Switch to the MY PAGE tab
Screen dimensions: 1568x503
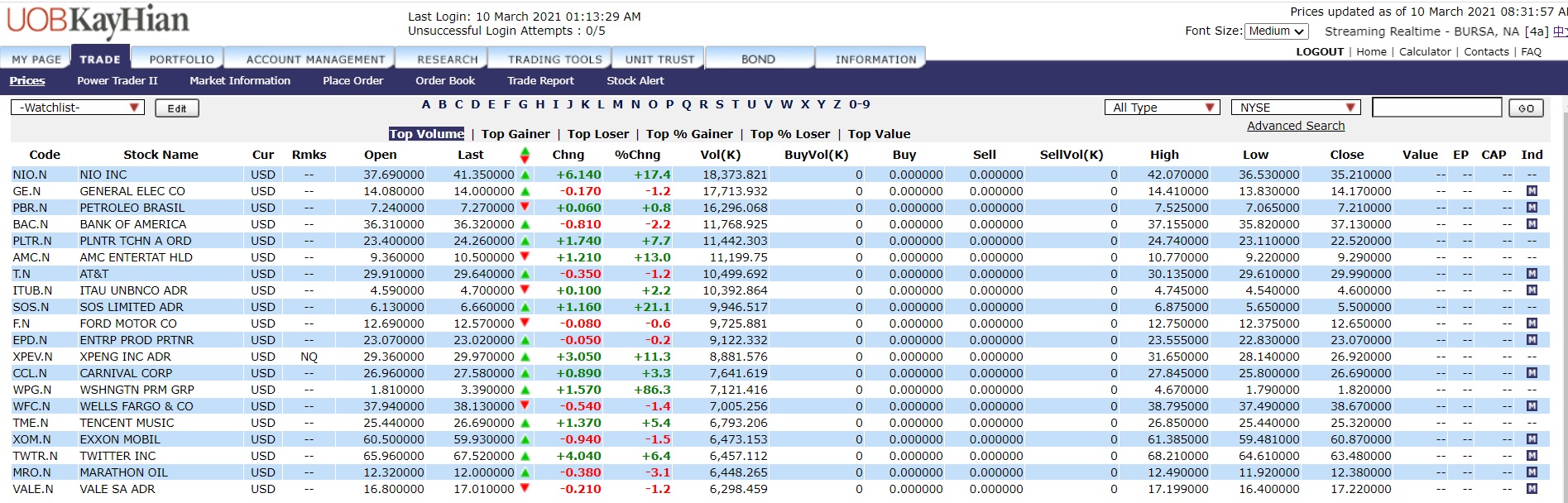(x=36, y=60)
